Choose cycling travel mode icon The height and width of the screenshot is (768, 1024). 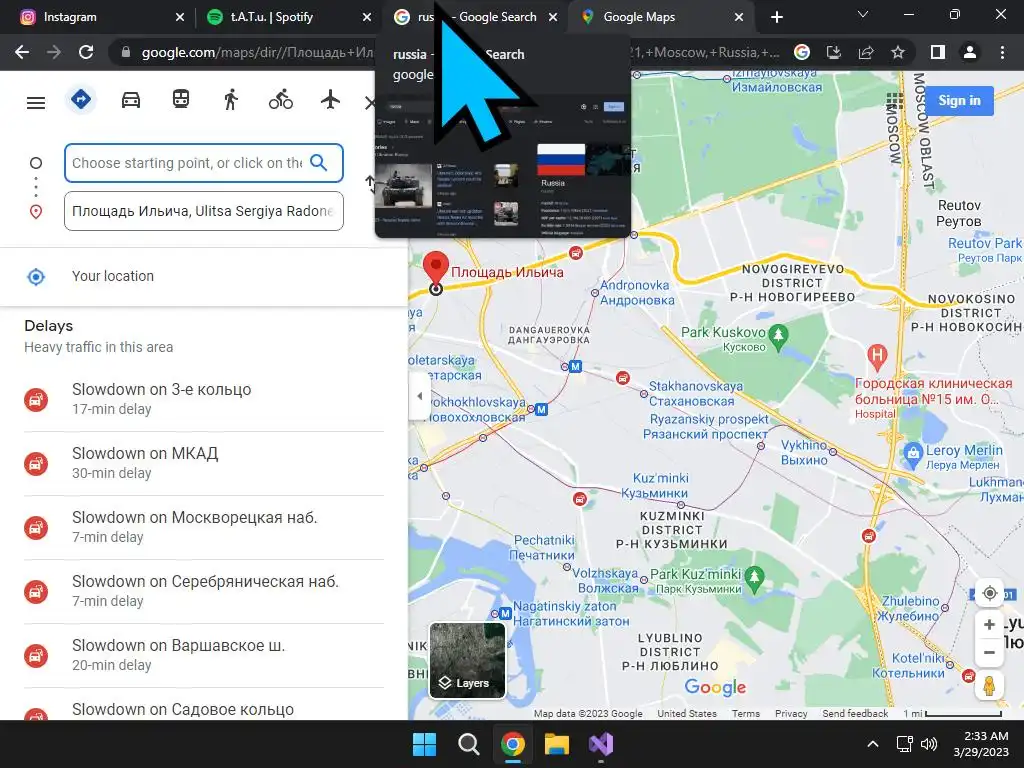281,100
